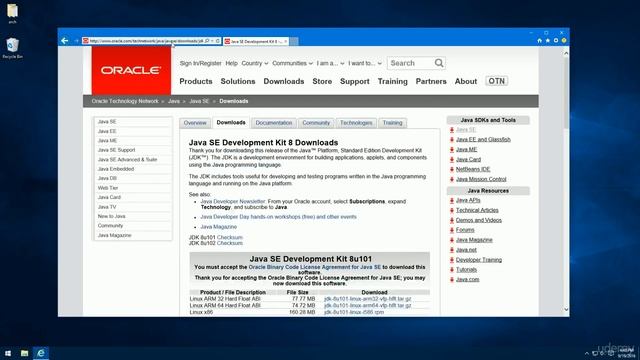640x360 pixels.
Task: Switch to the Overview tab
Action: coord(195,123)
